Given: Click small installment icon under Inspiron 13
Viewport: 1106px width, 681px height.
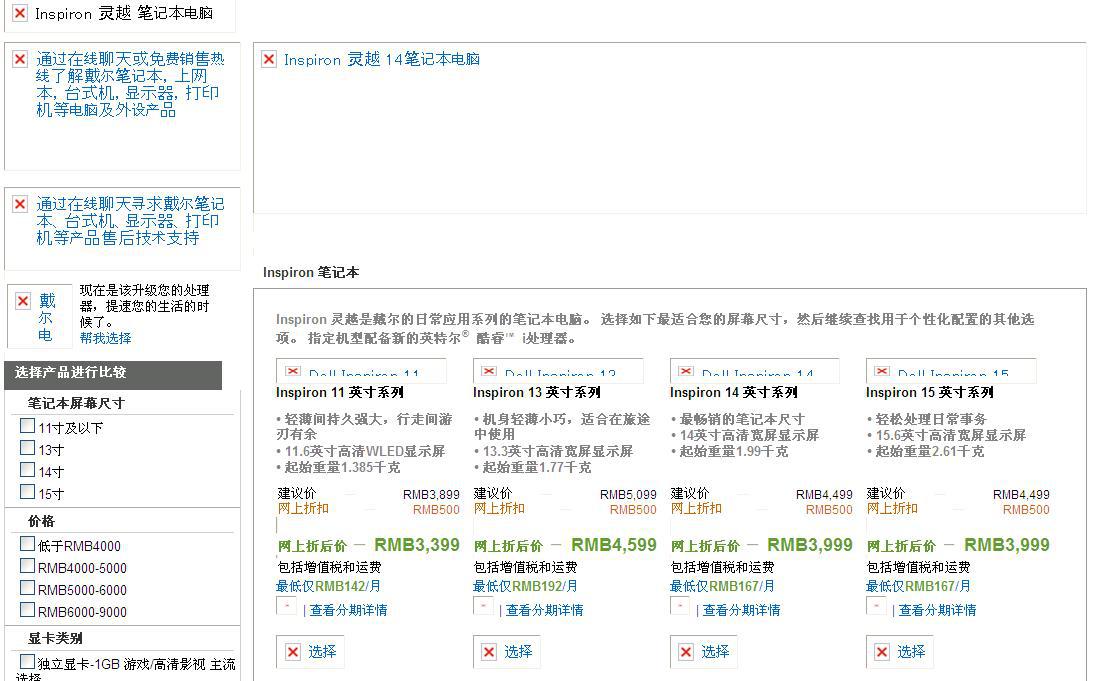Looking at the screenshot, I should (483, 605).
